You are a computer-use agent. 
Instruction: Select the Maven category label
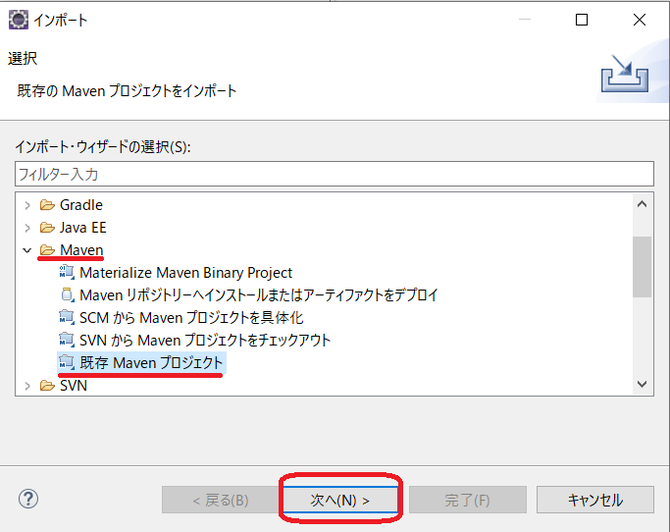click(x=82, y=250)
